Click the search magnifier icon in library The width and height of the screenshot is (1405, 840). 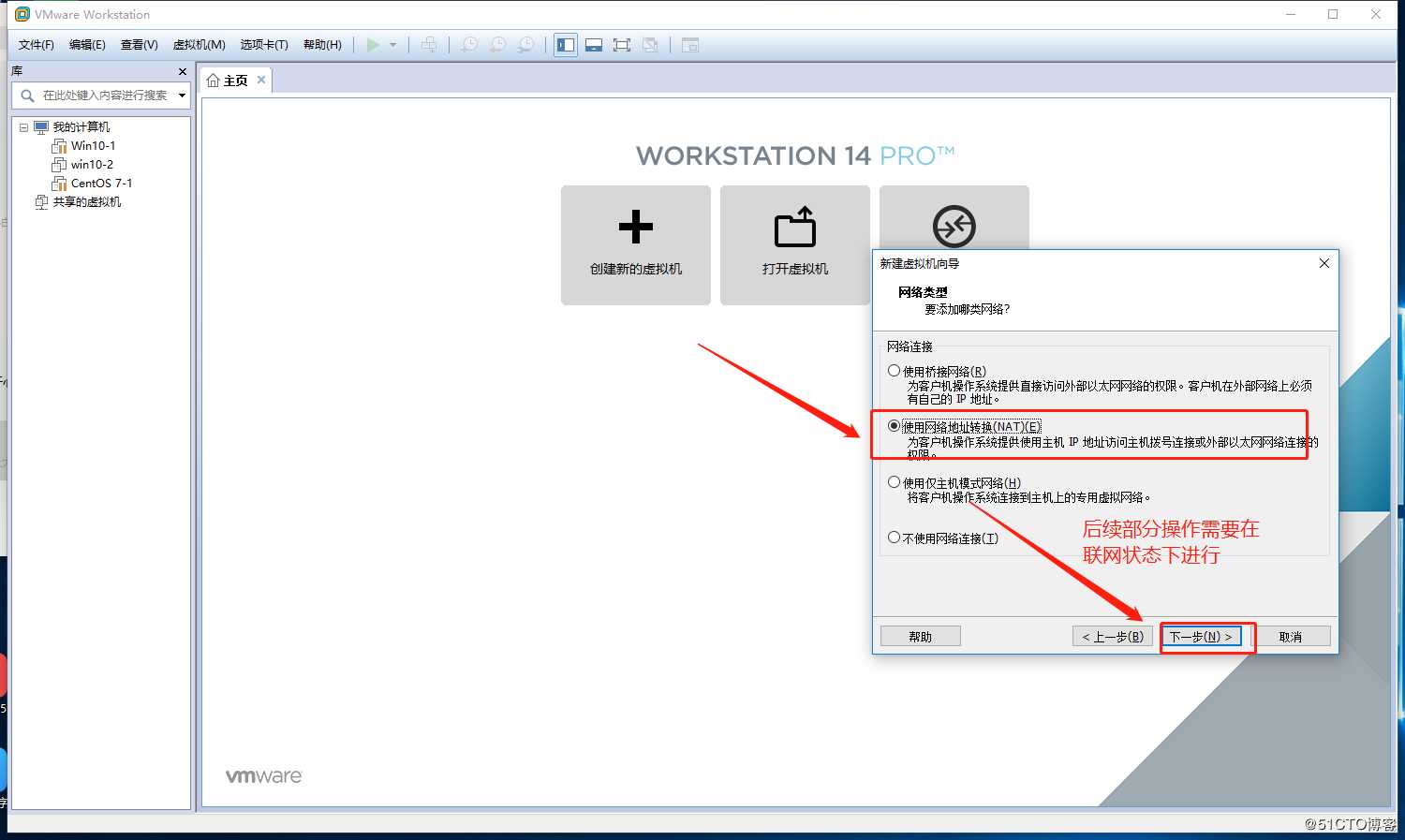click(27, 96)
